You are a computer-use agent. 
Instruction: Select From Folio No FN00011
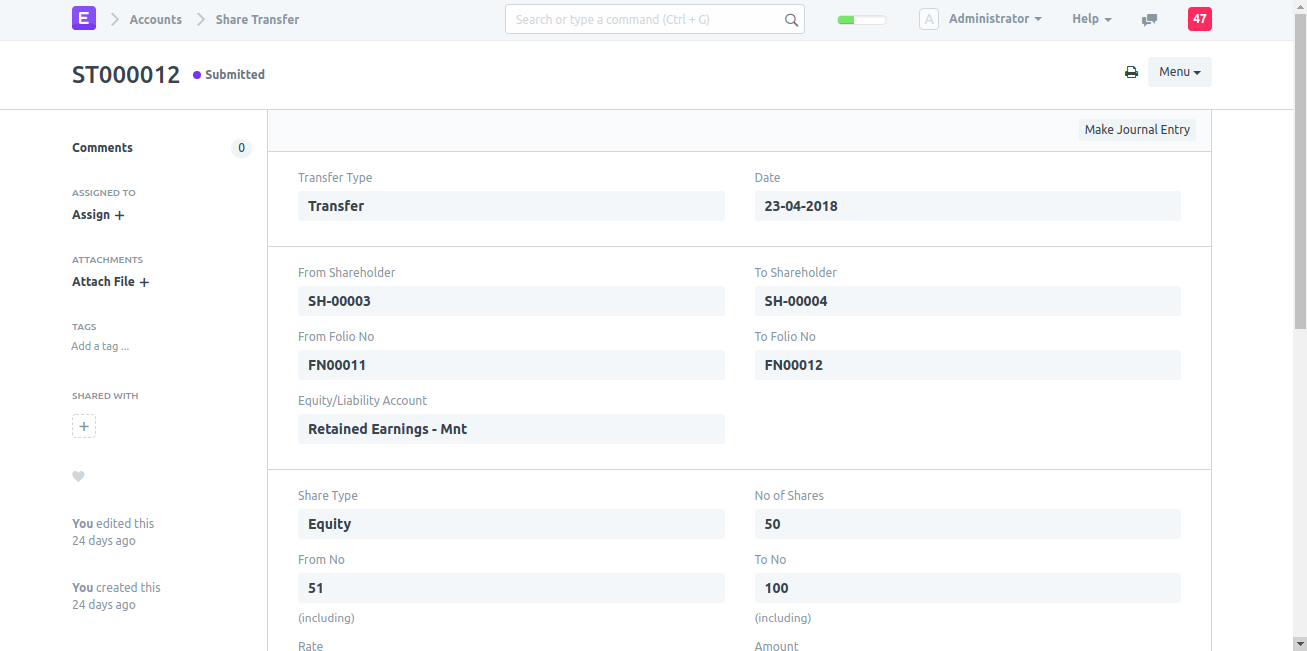click(x=511, y=365)
